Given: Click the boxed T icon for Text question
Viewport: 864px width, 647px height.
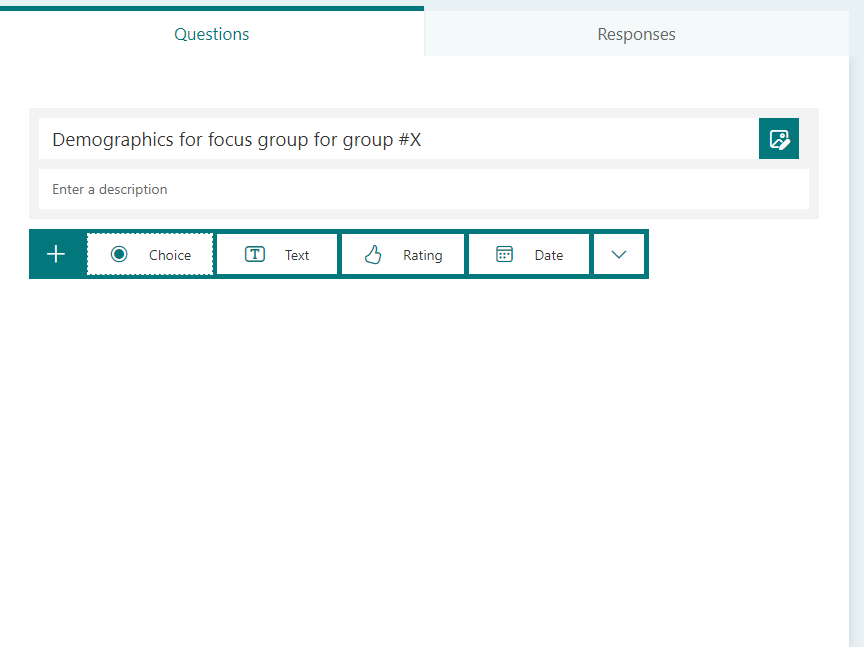Looking at the screenshot, I should point(255,254).
